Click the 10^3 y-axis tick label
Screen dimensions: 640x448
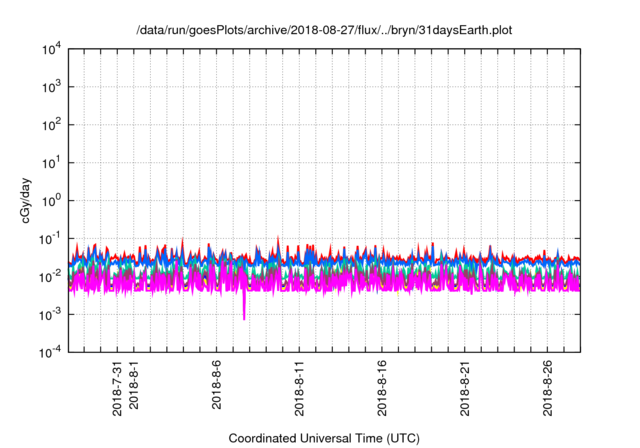53,86
